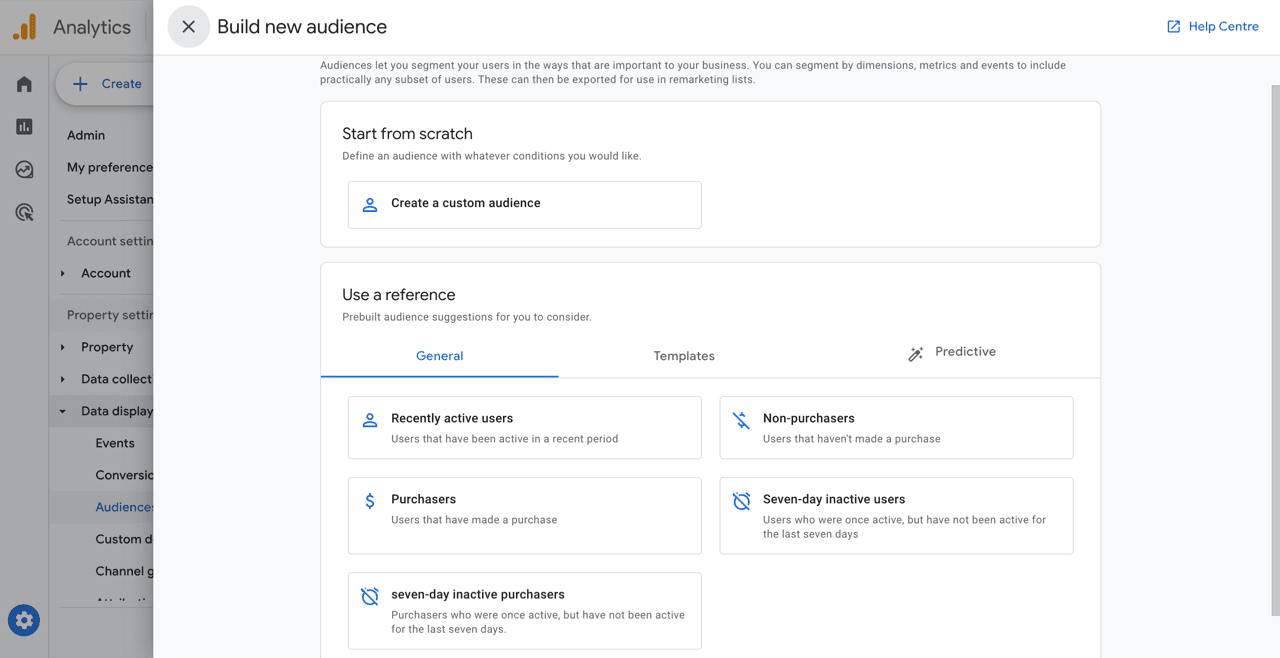Switch to the Templates tab

(684, 356)
